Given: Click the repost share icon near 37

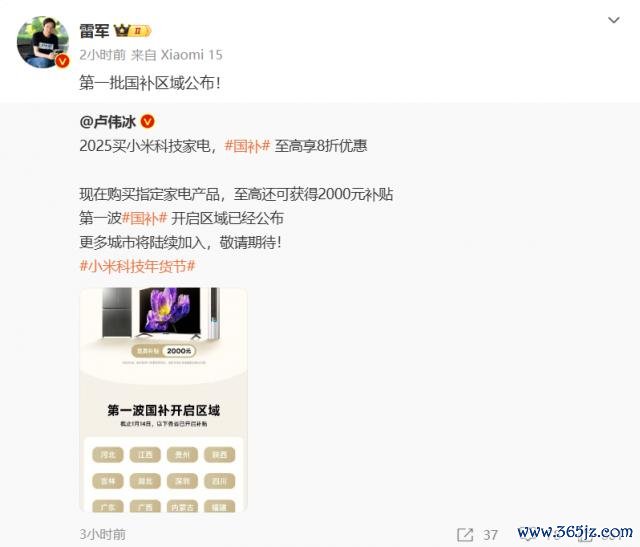Looking at the screenshot, I should (465, 534).
